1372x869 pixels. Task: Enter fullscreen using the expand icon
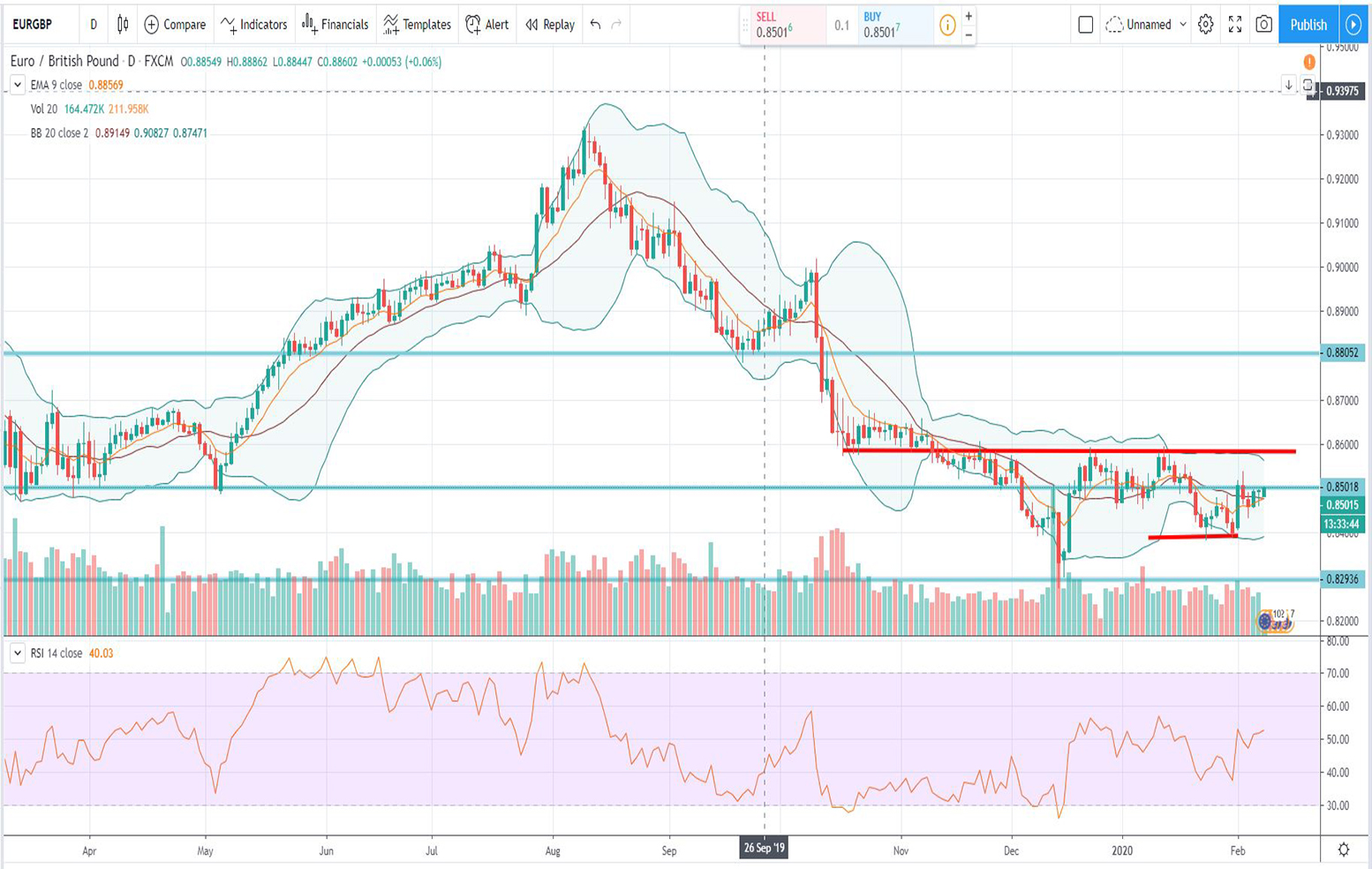(1236, 25)
